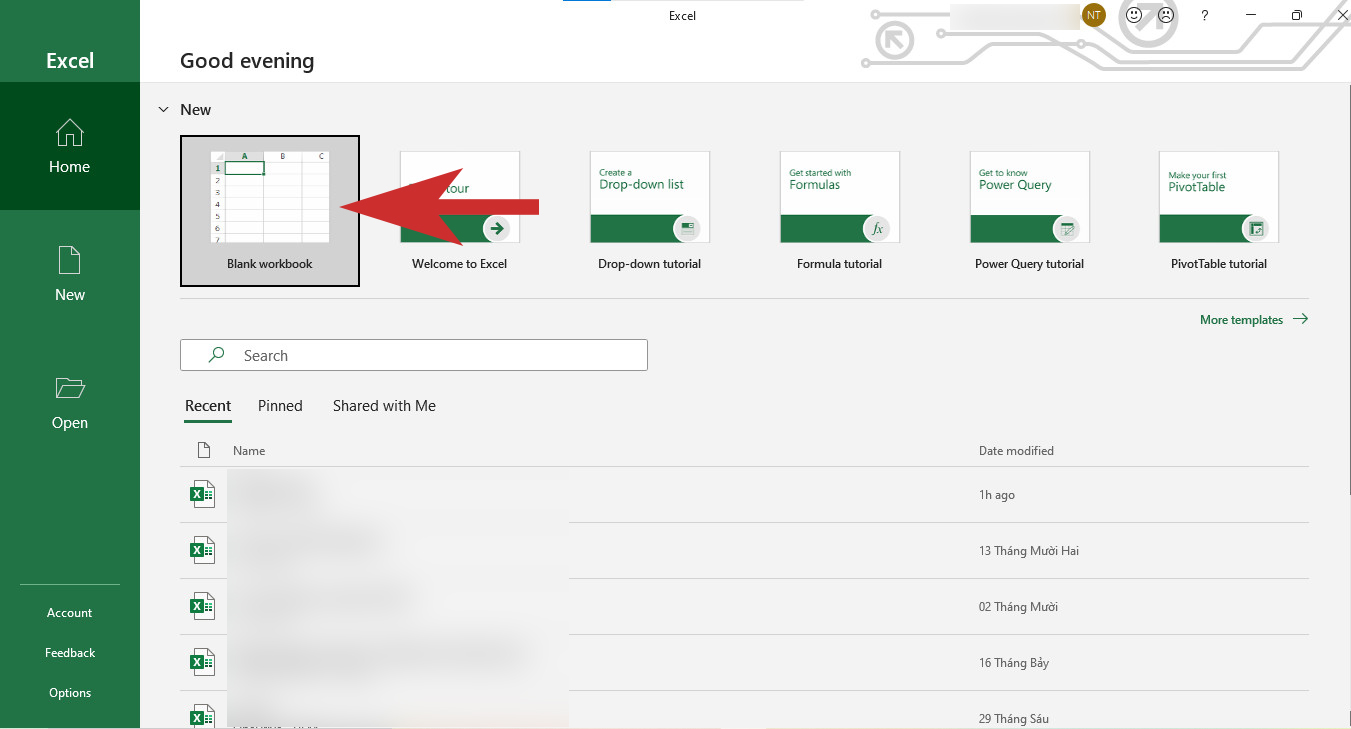The height and width of the screenshot is (729, 1351).
Task: Open the Drop-down tutorial template
Action: click(x=650, y=211)
